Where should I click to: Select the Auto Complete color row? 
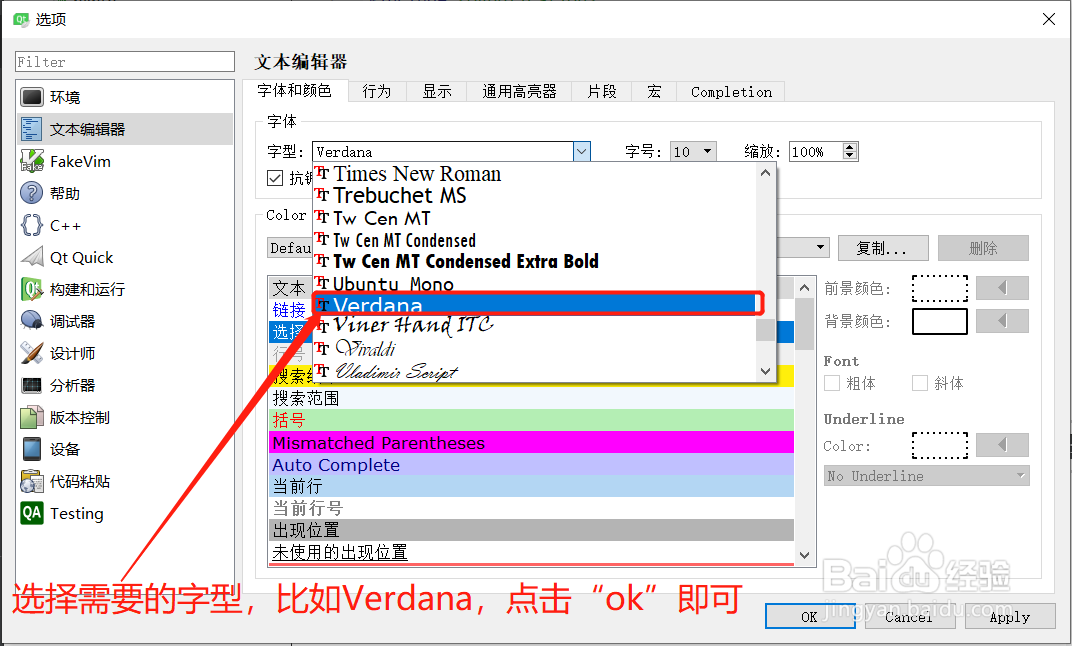pyautogui.click(x=531, y=465)
